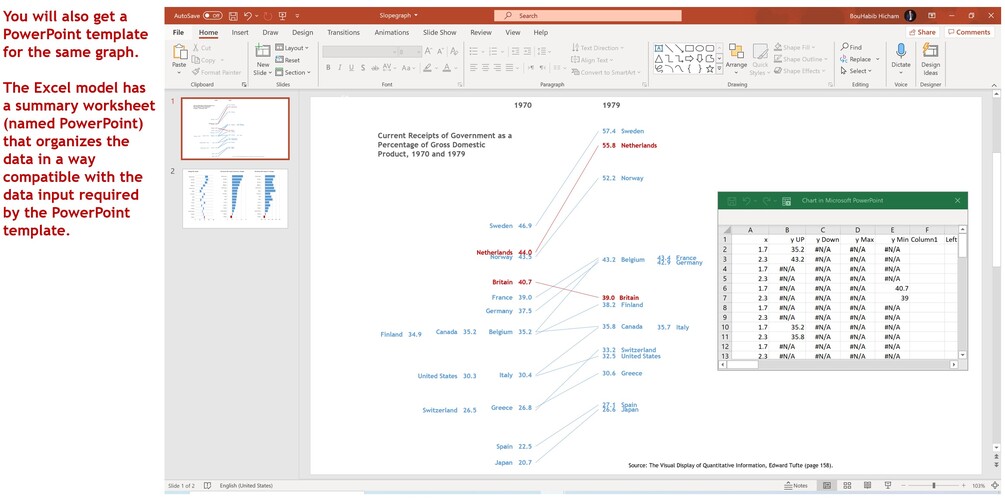Open Design Ideas pane
The height and width of the screenshot is (498, 1005).
tap(931, 56)
